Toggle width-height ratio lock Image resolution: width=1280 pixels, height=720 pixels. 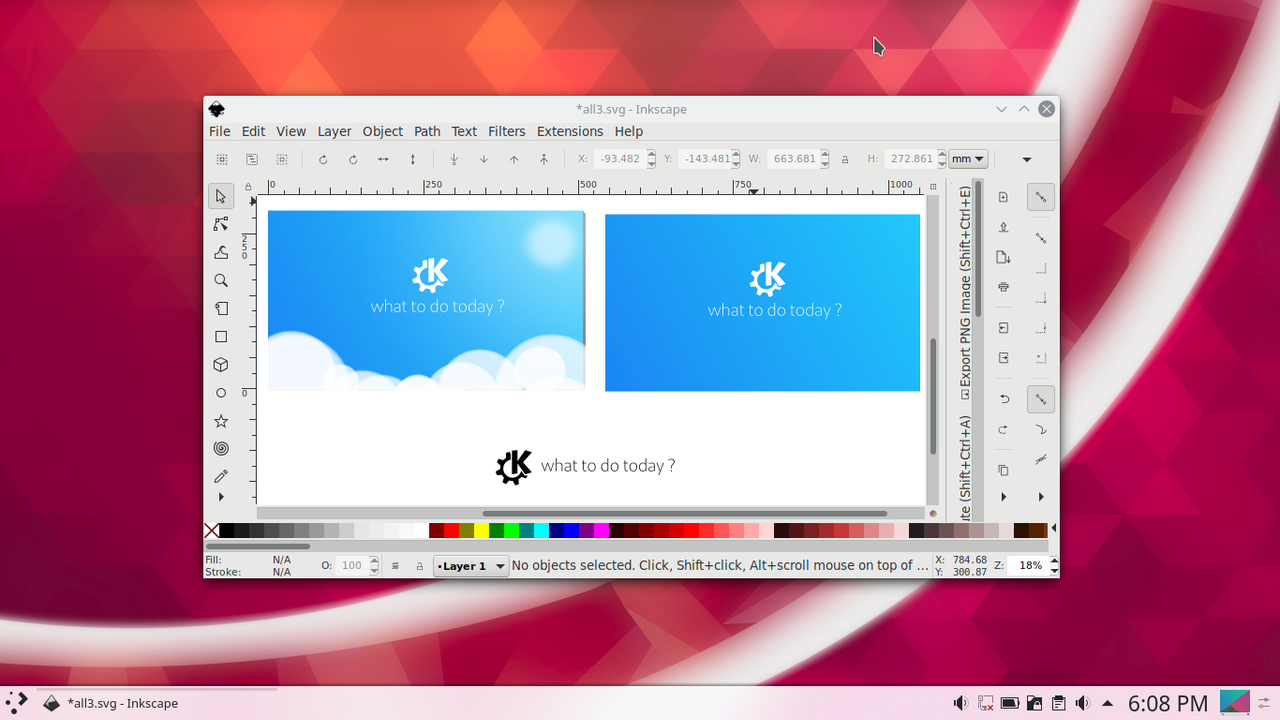pyautogui.click(x=845, y=159)
